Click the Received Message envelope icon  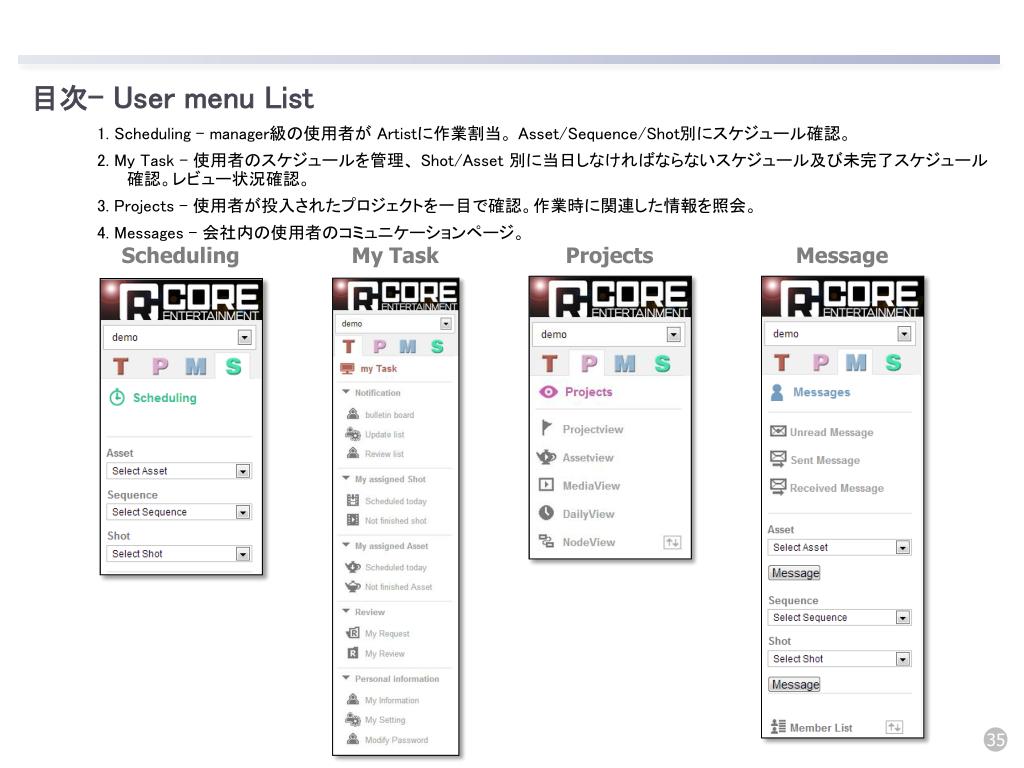[x=778, y=487]
